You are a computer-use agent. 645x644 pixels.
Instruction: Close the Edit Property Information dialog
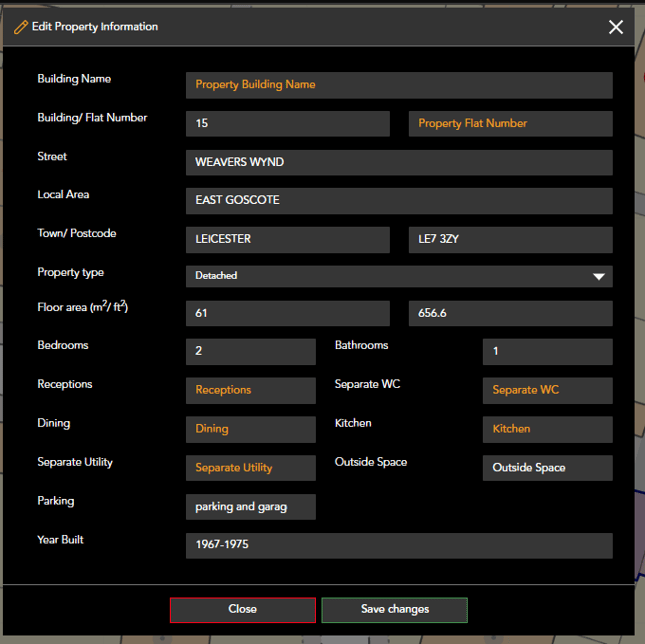(616, 27)
